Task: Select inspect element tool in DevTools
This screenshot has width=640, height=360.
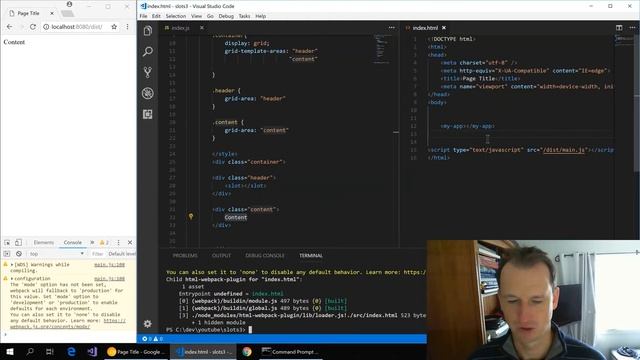Action: 7,242
